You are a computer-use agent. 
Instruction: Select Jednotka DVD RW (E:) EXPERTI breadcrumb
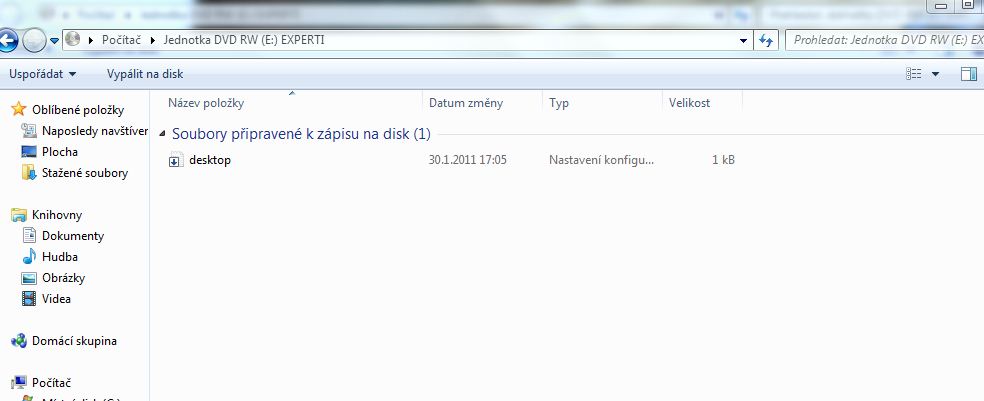pyautogui.click(x=243, y=40)
